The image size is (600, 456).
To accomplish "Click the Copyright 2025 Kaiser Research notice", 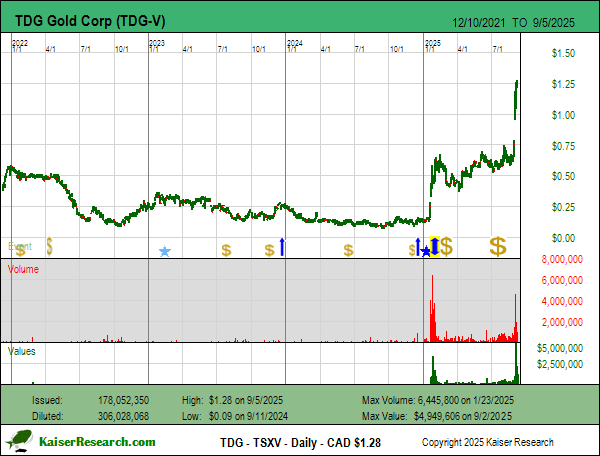I will tap(488, 443).
